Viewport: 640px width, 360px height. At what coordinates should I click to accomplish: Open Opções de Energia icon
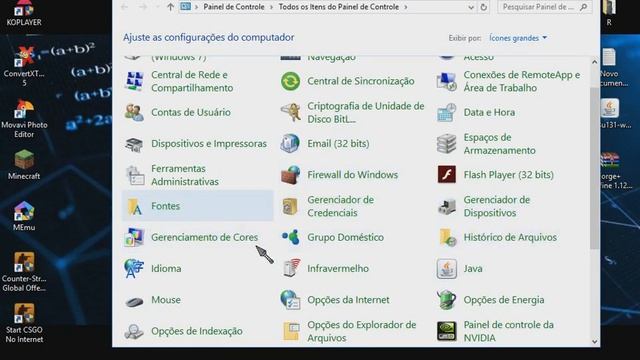(447, 300)
